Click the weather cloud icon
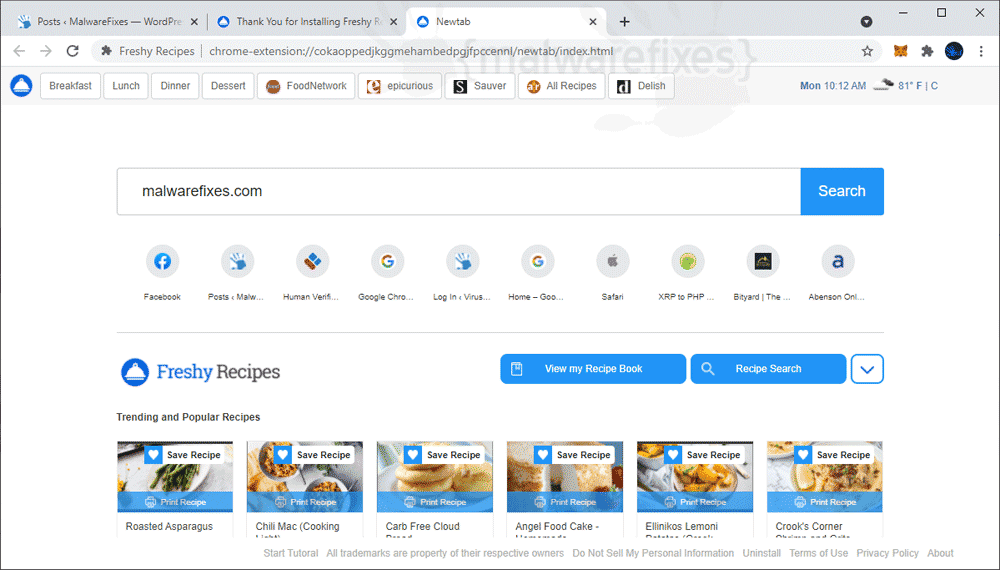 [883, 85]
